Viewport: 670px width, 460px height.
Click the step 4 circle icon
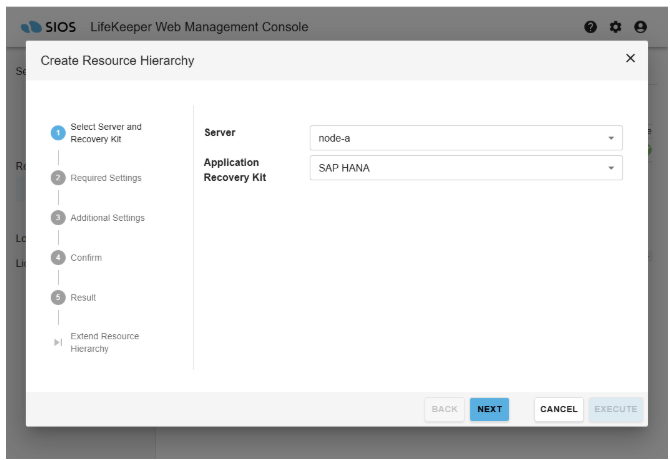58,258
